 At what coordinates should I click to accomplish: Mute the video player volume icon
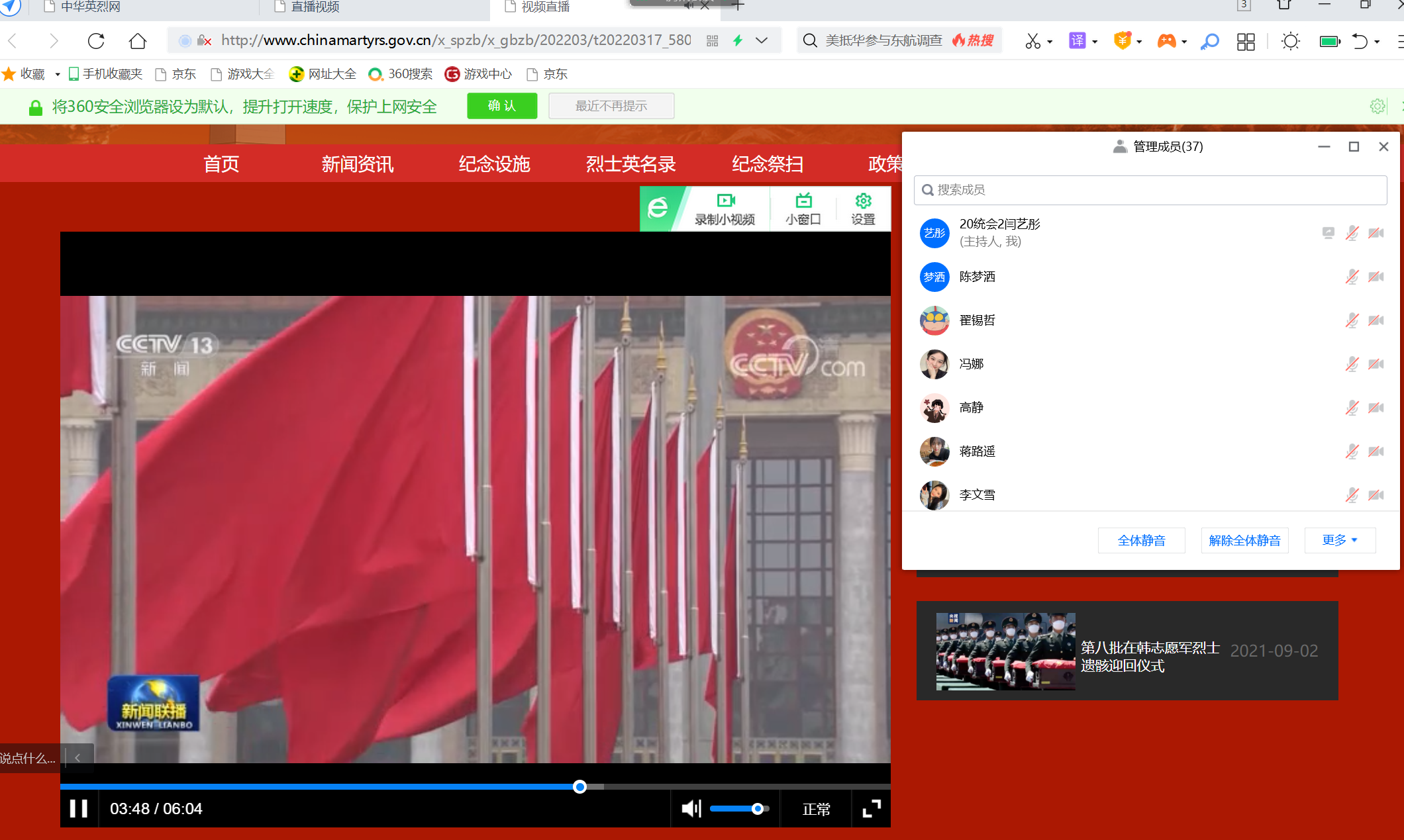tap(691, 808)
